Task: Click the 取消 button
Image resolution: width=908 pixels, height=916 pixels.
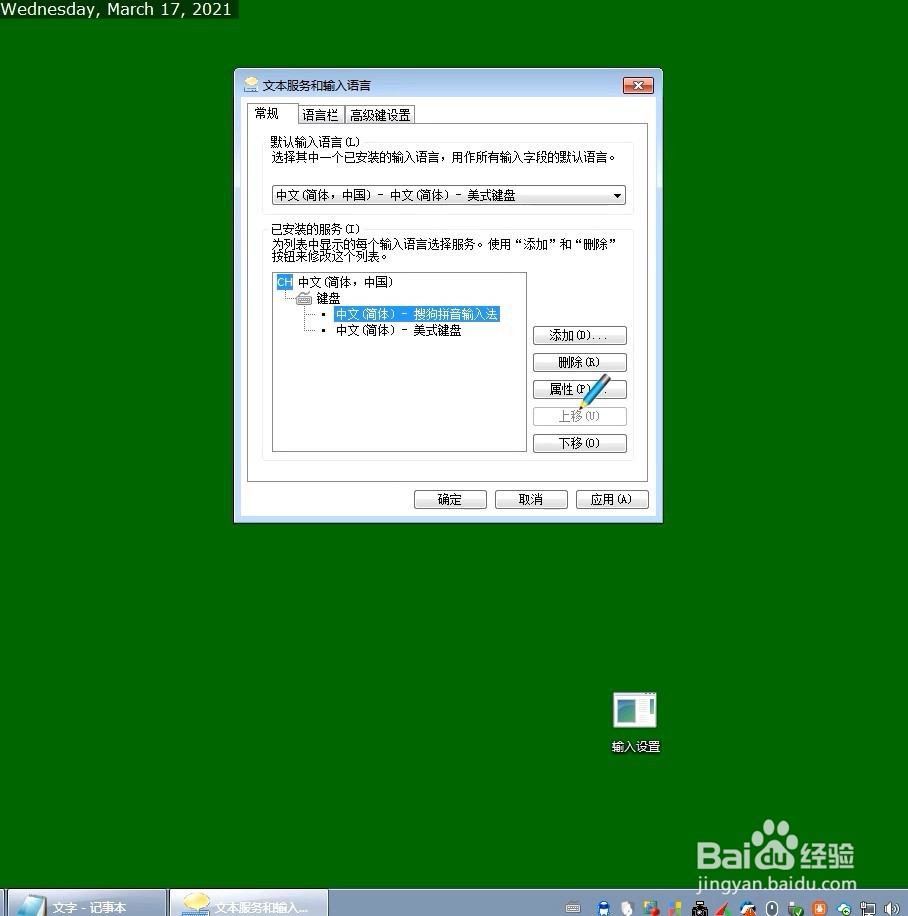Action: (531, 499)
